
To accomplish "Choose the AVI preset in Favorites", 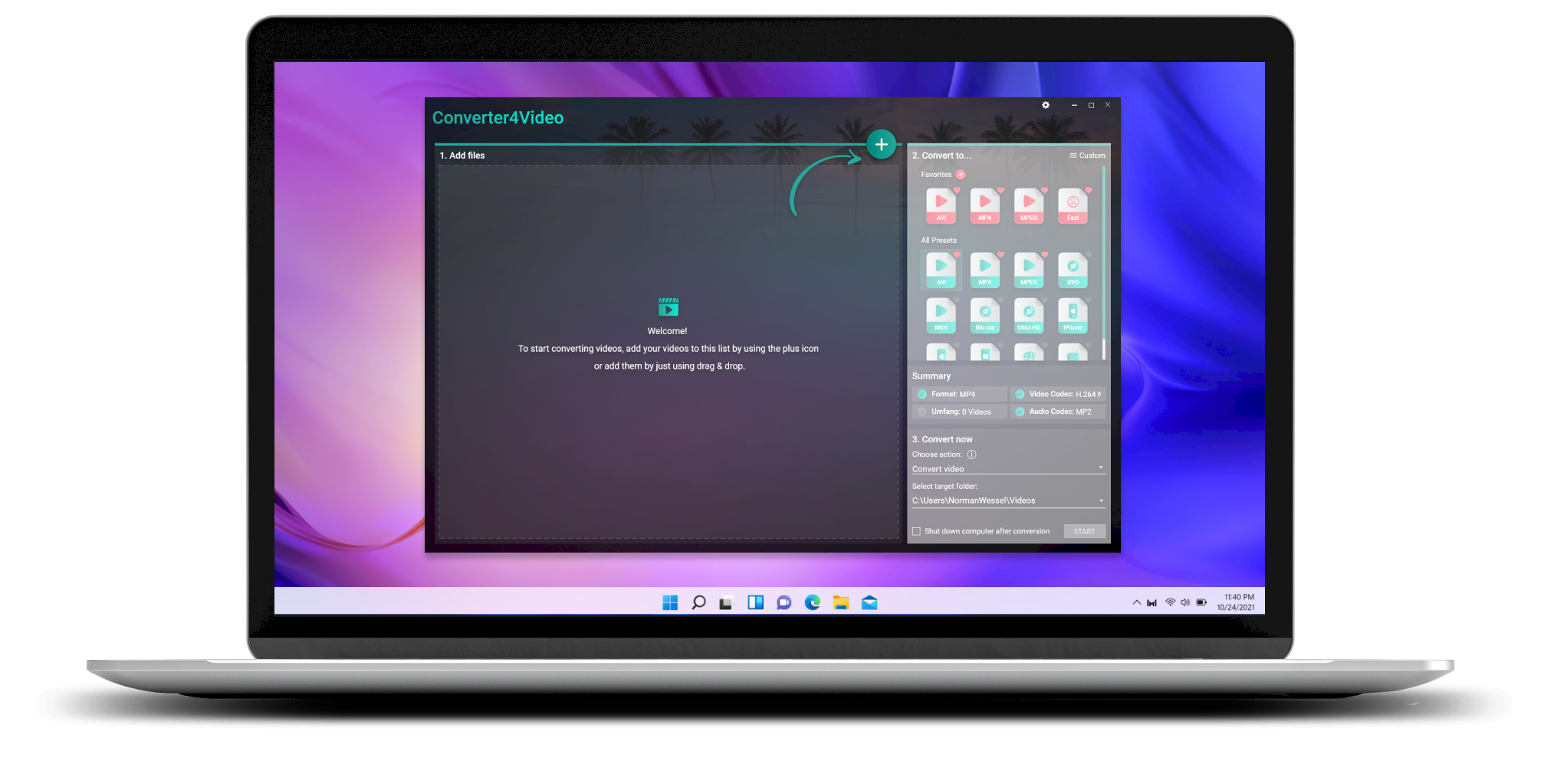I will 941,205.
